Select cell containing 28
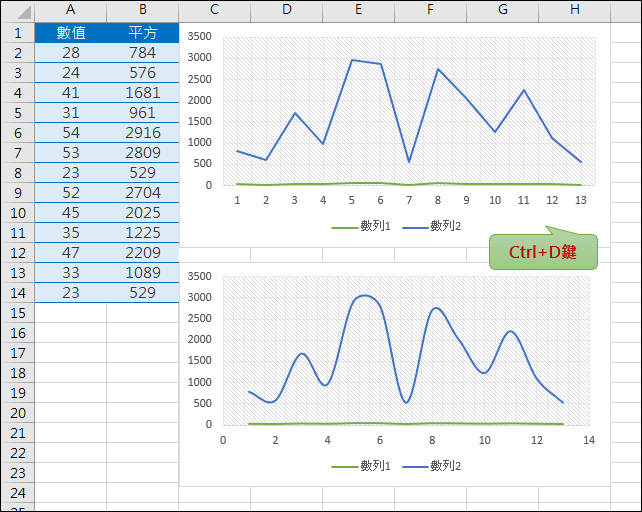 click(x=70, y=53)
